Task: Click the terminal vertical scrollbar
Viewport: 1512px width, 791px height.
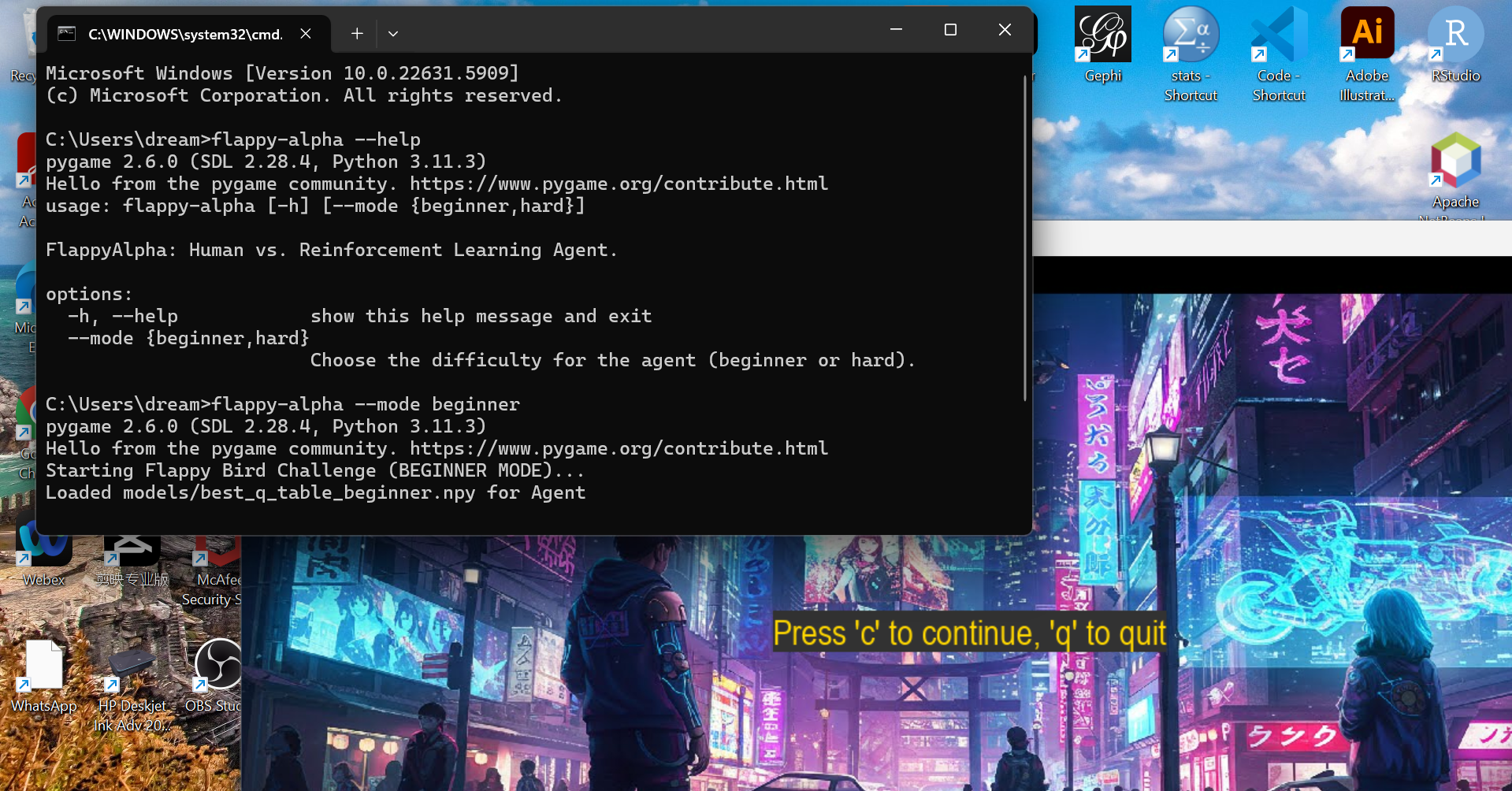Action: 1024,236
